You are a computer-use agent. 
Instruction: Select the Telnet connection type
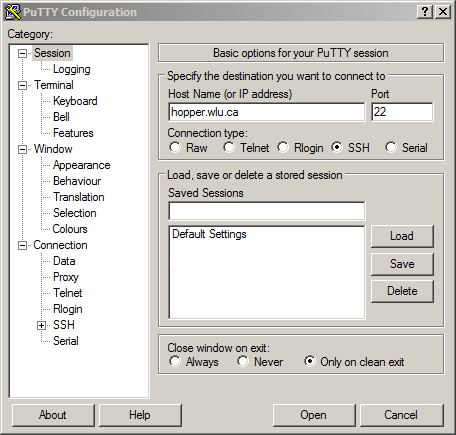point(229,147)
